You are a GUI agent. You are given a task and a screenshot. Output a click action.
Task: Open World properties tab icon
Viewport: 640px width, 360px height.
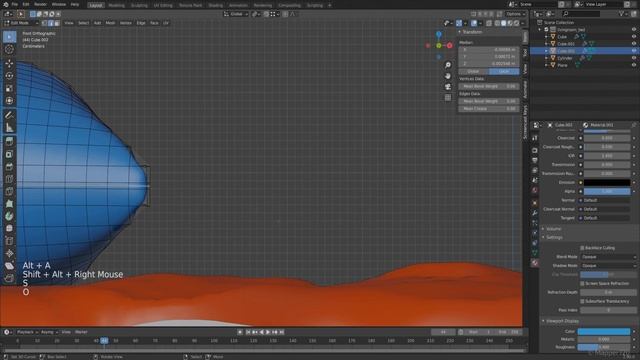click(x=535, y=190)
